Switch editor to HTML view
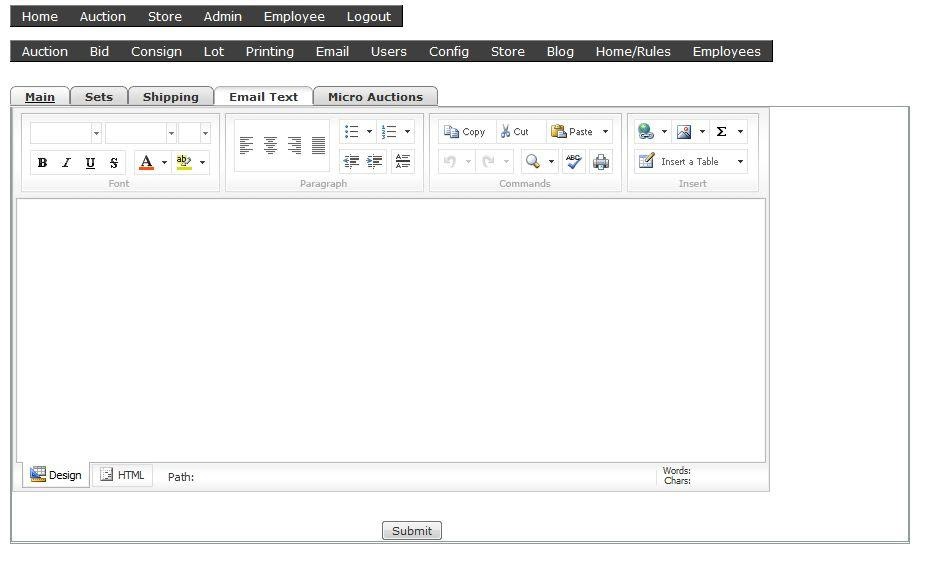928x568 pixels. tap(123, 475)
